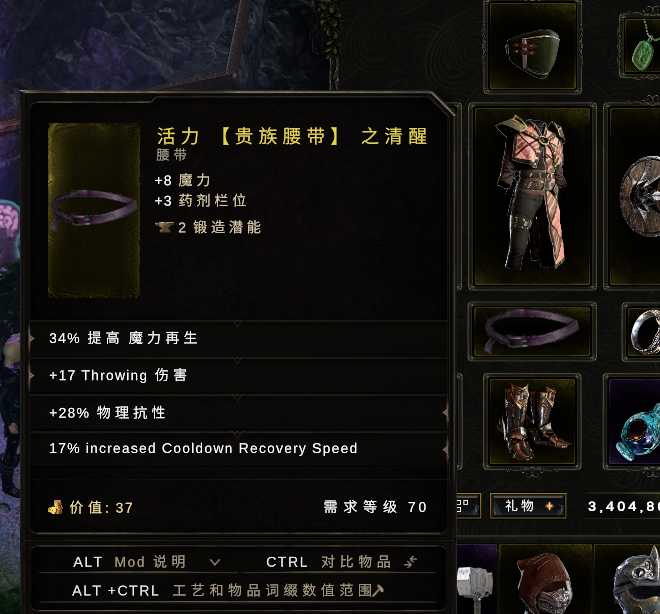The width and height of the screenshot is (660, 614).
Task: Click the gold 价值 coin icon
Action: tap(55, 508)
